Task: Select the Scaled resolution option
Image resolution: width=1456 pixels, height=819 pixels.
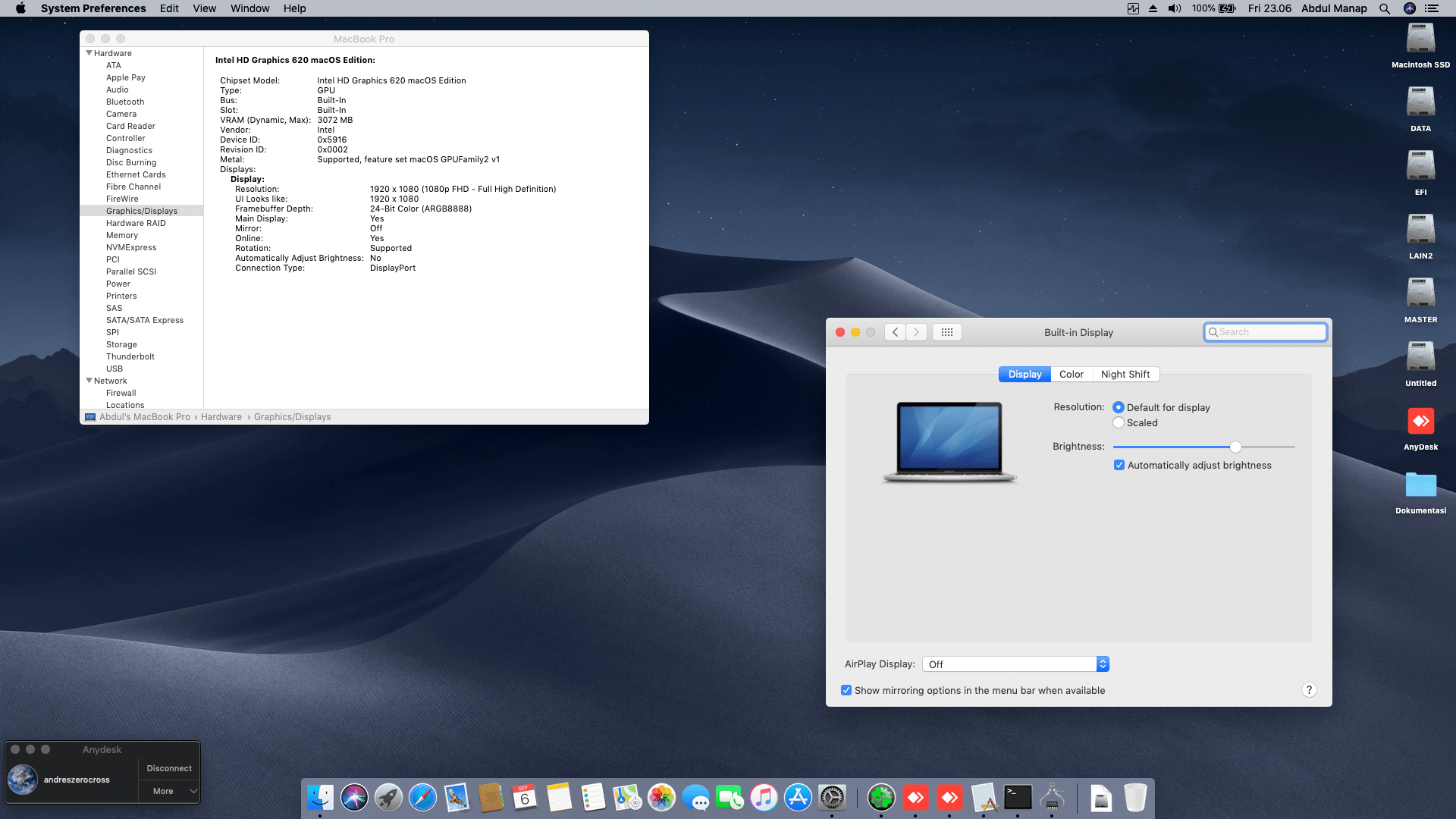Action: 1119,423
